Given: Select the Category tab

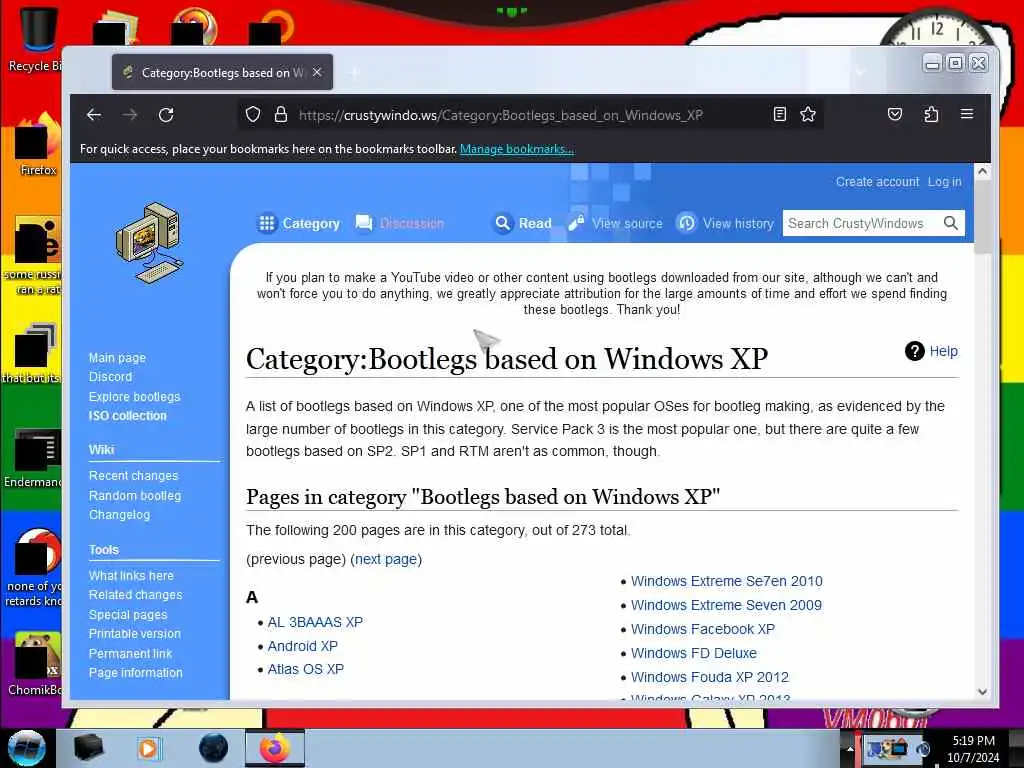Looking at the screenshot, I should 299,223.
